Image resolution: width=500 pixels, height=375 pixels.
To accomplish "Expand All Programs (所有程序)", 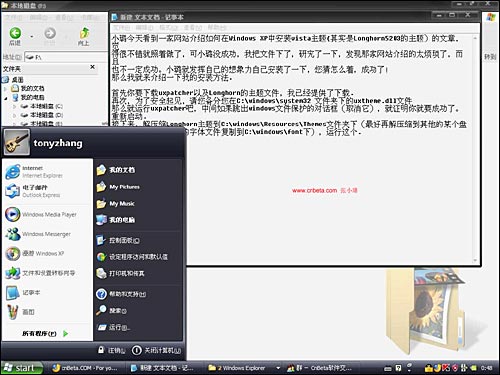I will (x=45, y=333).
